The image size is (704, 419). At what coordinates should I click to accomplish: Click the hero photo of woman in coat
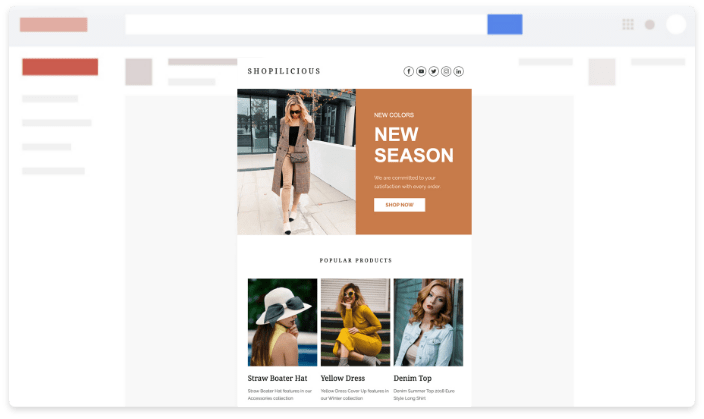(x=296, y=162)
